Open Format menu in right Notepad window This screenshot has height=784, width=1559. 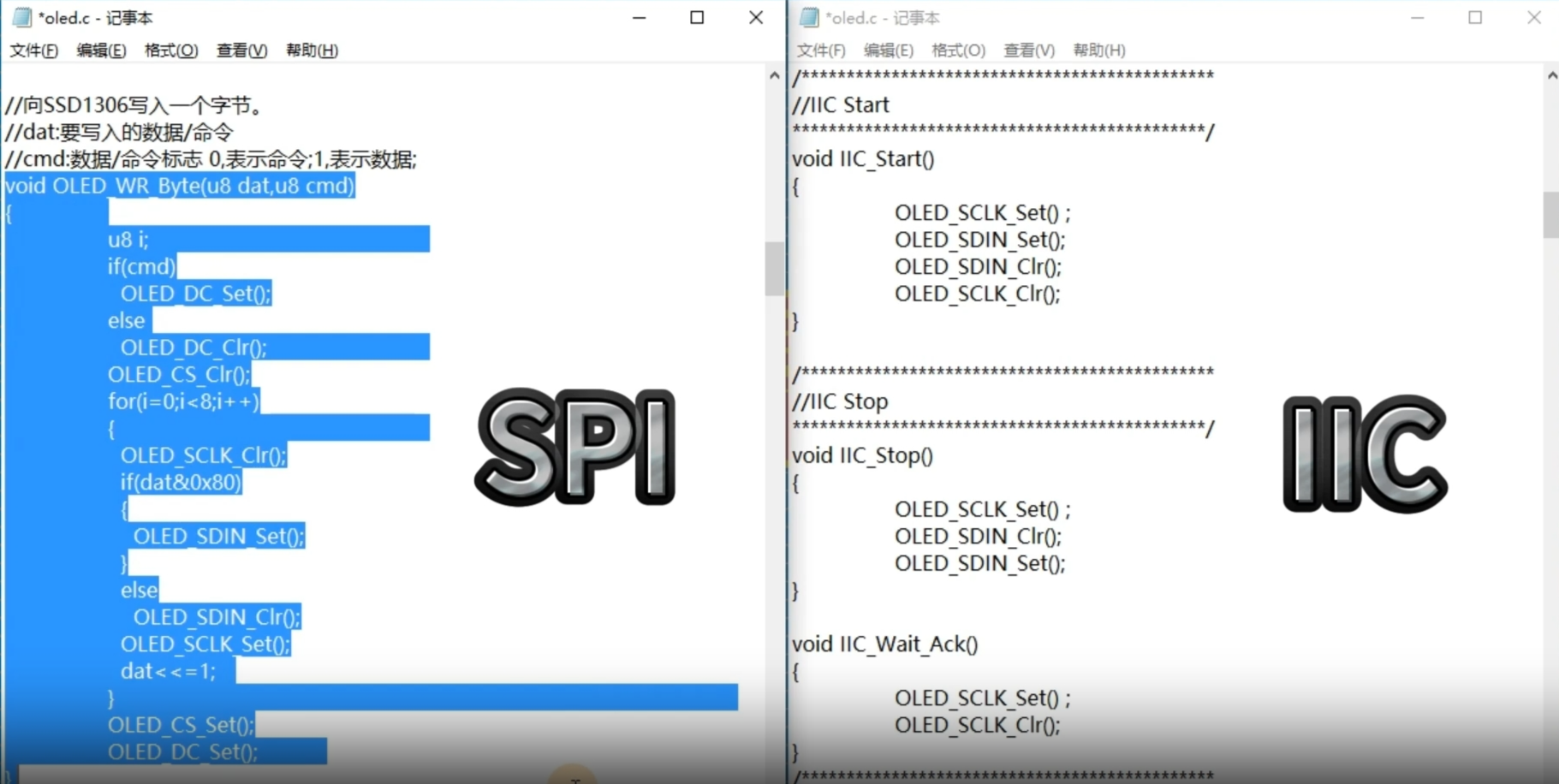(x=958, y=50)
